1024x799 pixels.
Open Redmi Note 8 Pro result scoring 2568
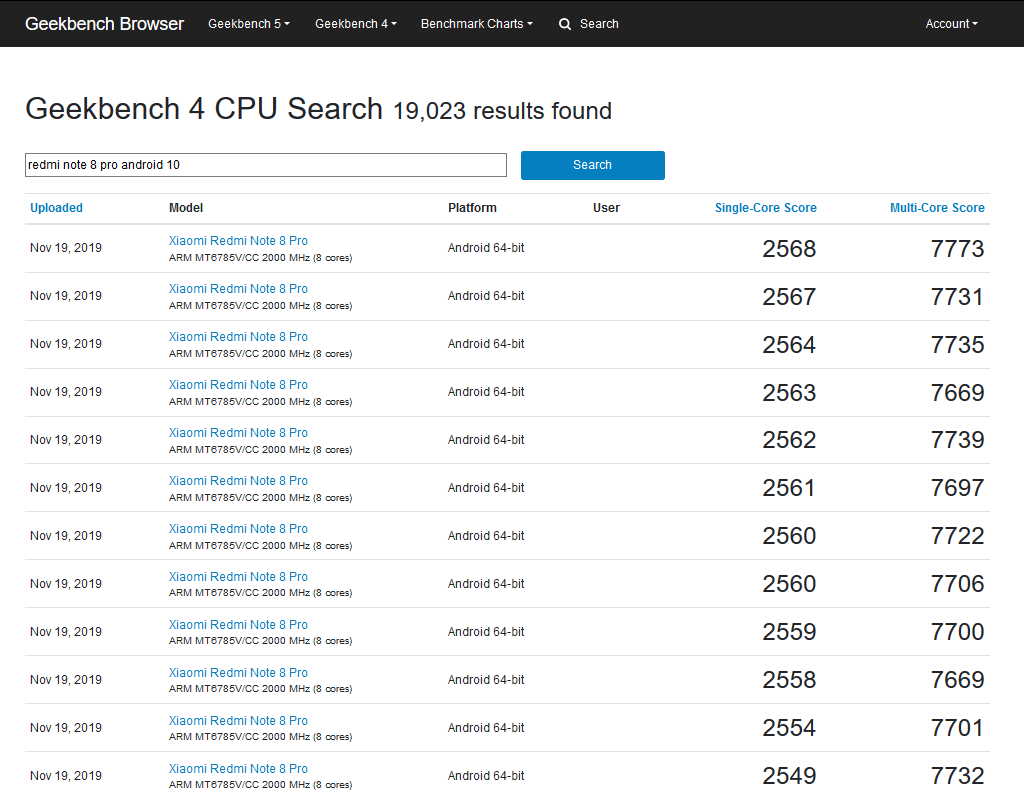(238, 240)
